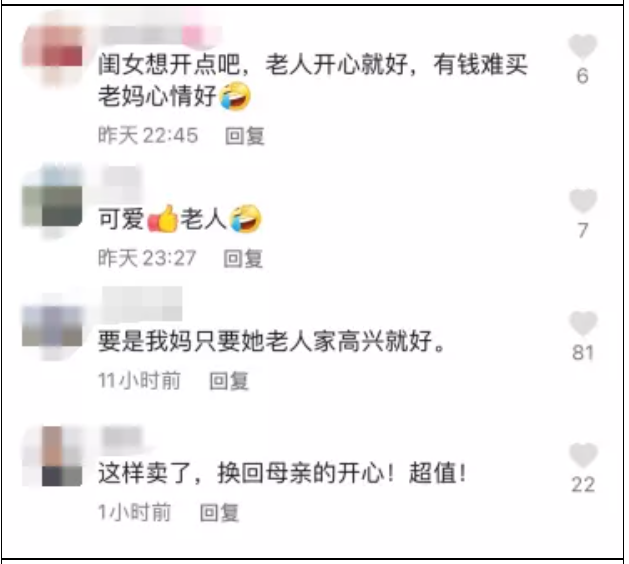Tap the heart next to 这样卖了 comment
Screen dimensions: 629x564
tap(583, 455)
